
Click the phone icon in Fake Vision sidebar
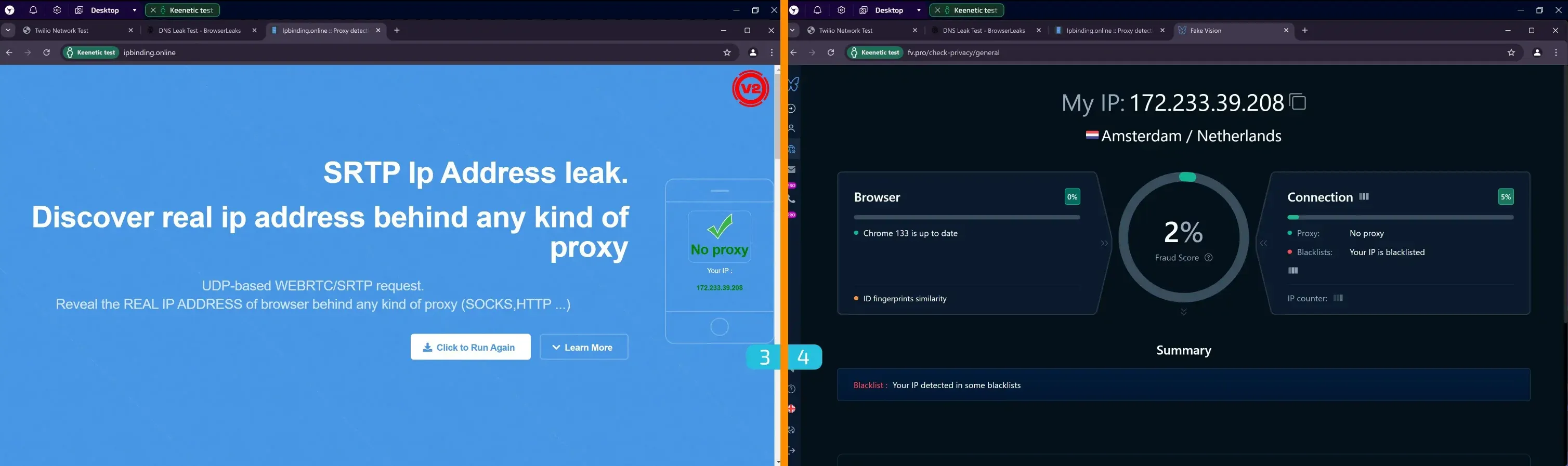(792, 199)
